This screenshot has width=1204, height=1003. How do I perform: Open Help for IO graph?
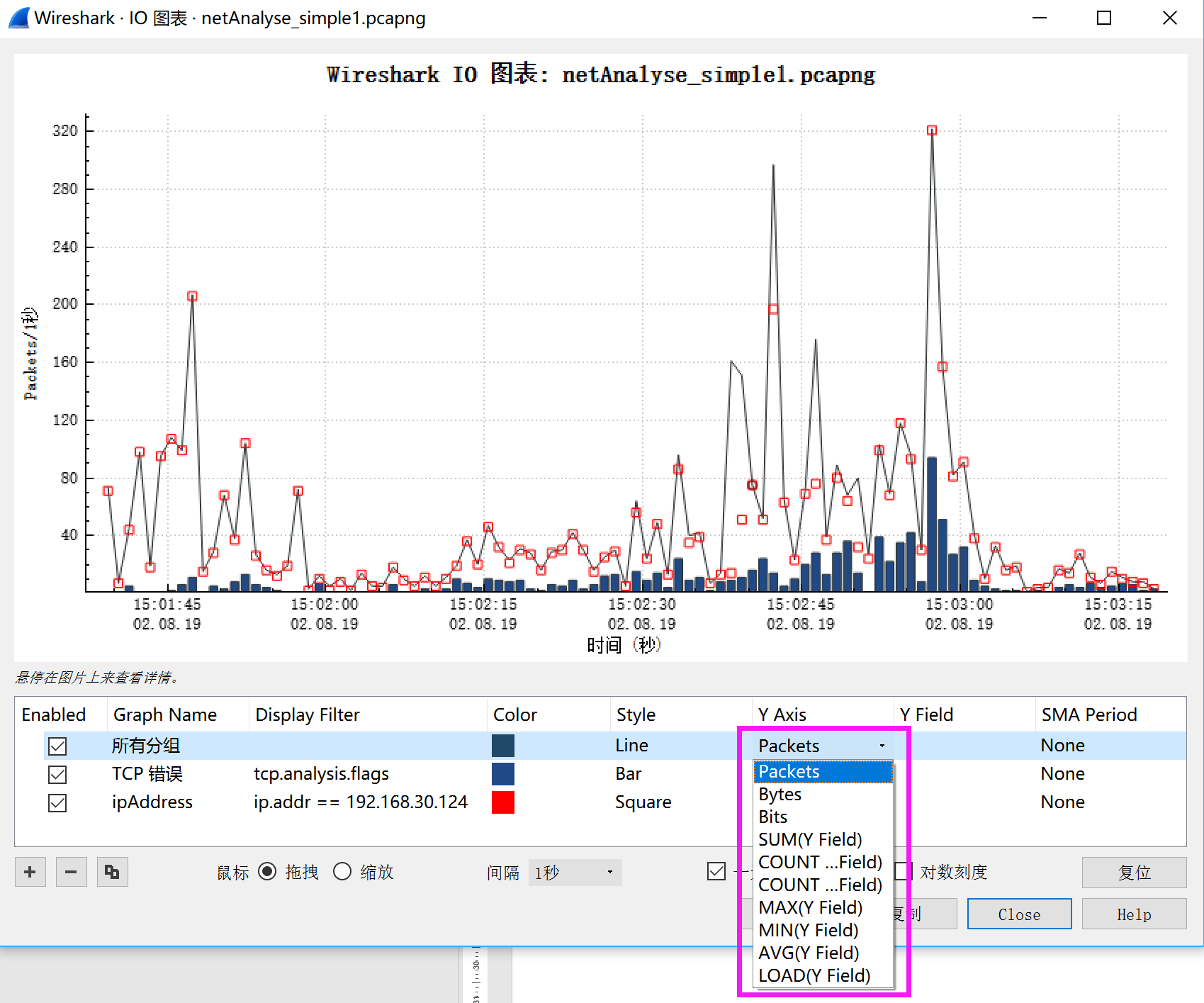coord(1134,914)
